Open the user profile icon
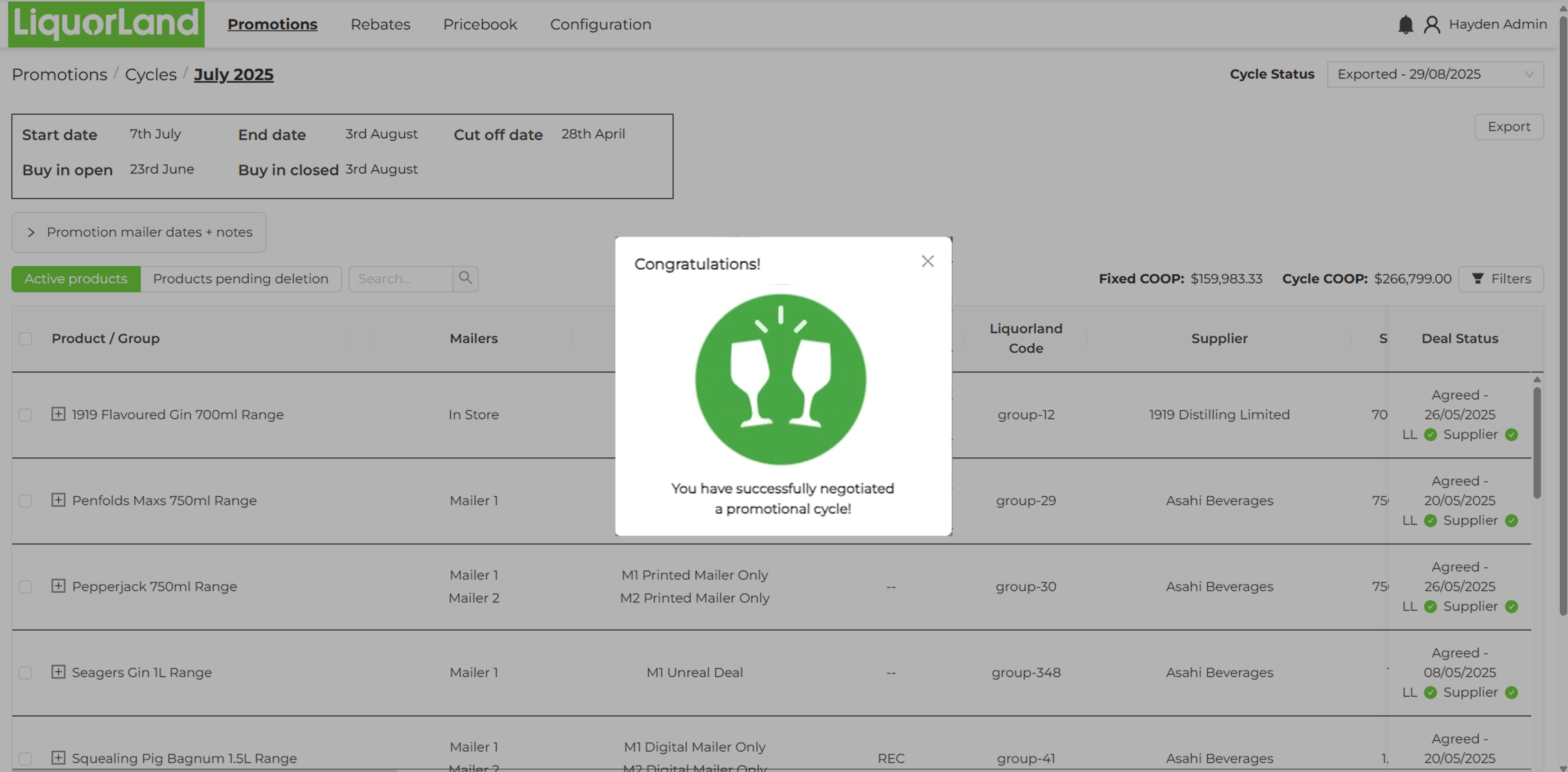1568x772 pixels. (1432, 24)
